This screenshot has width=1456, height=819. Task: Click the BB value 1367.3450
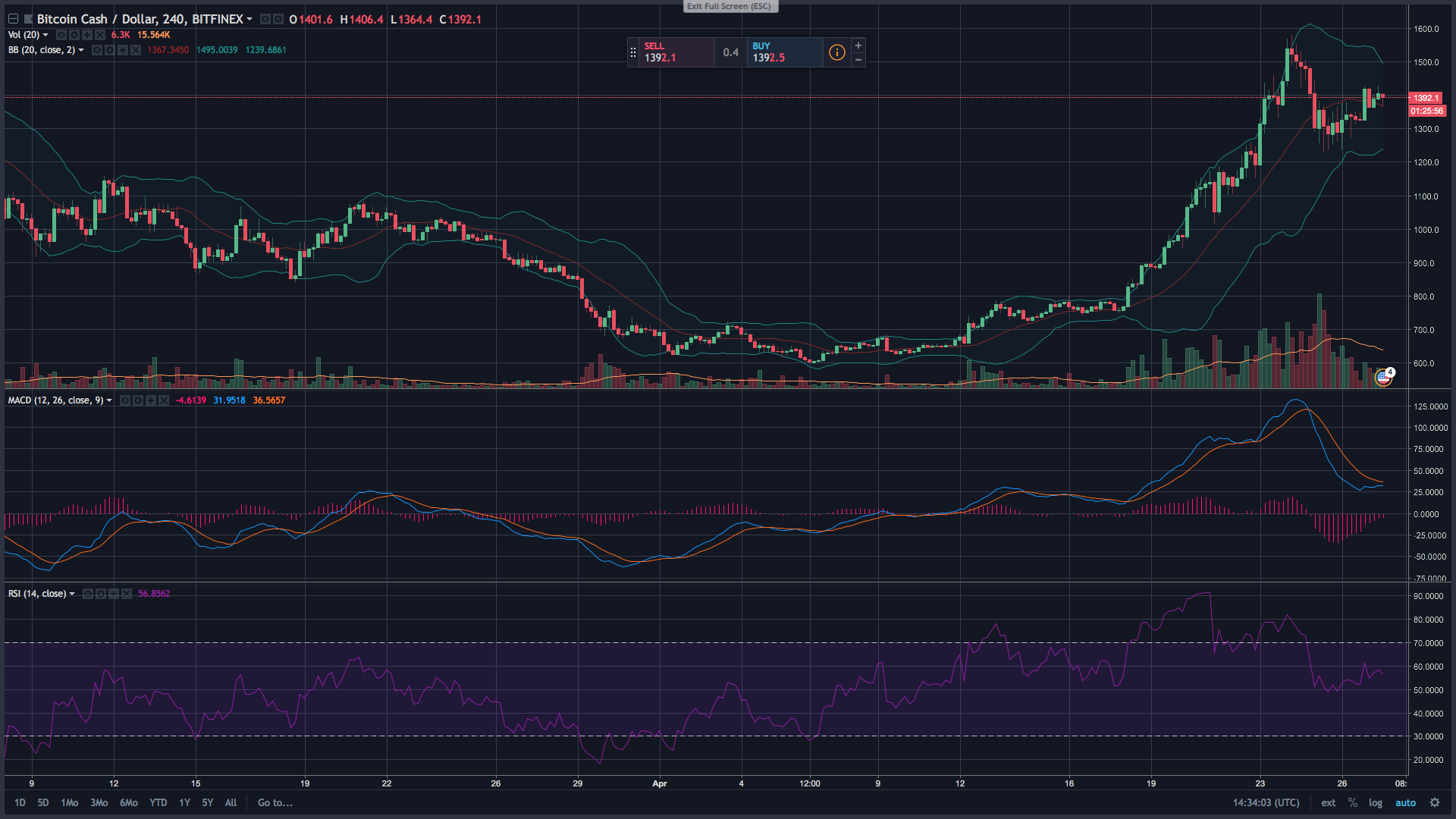point(168,50)
